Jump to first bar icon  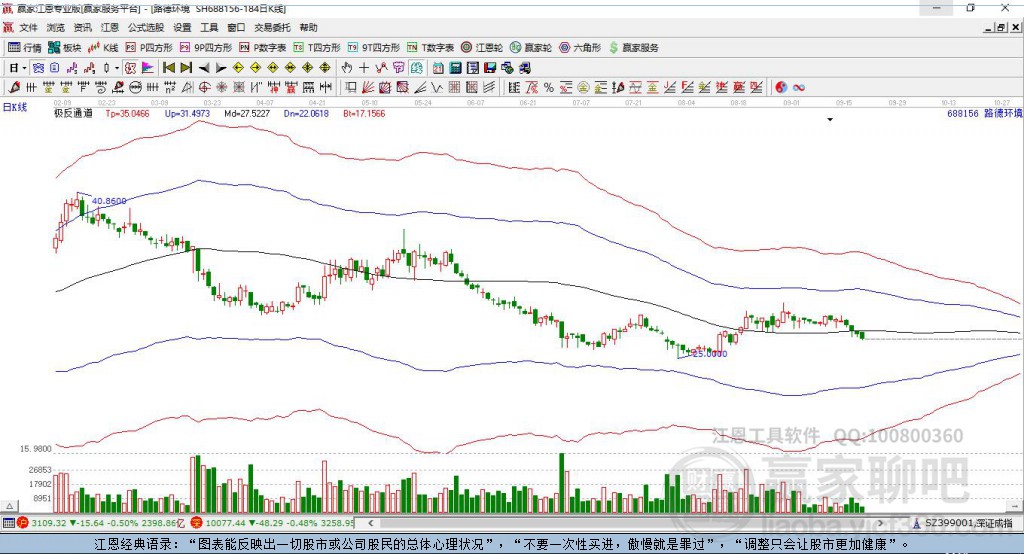(x=168, y=68)
